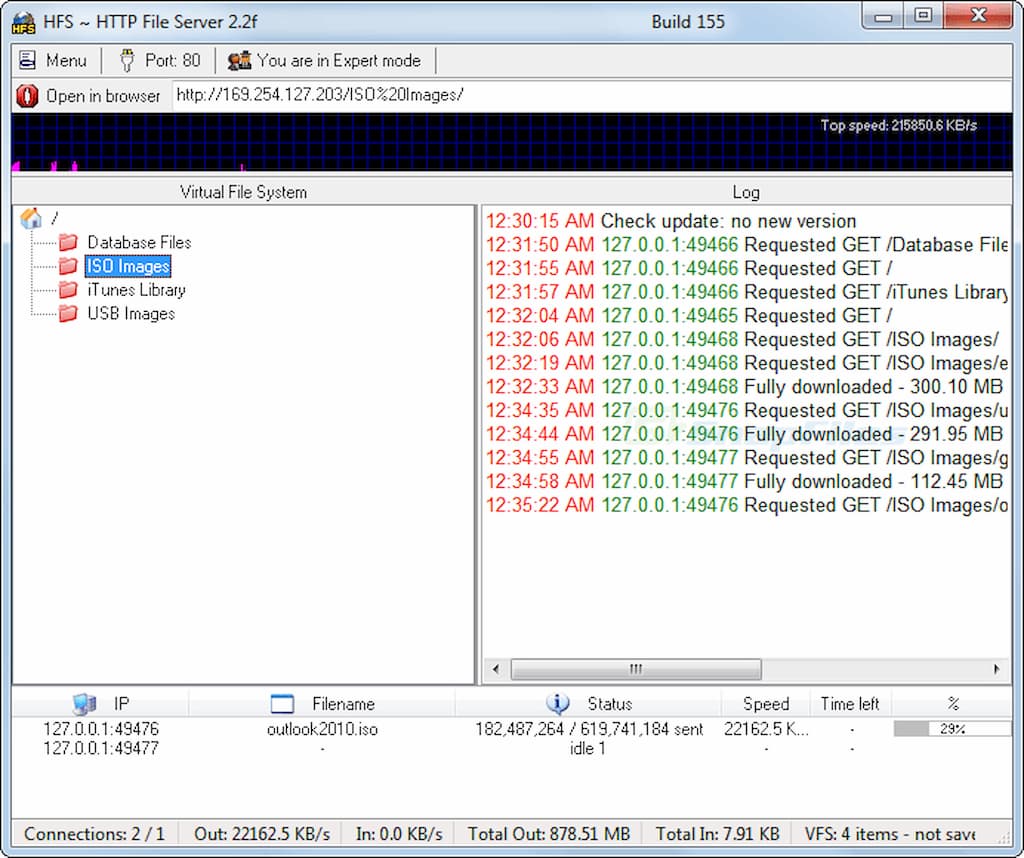Select the outlook2010.iso transfer row

coord(322,729)
